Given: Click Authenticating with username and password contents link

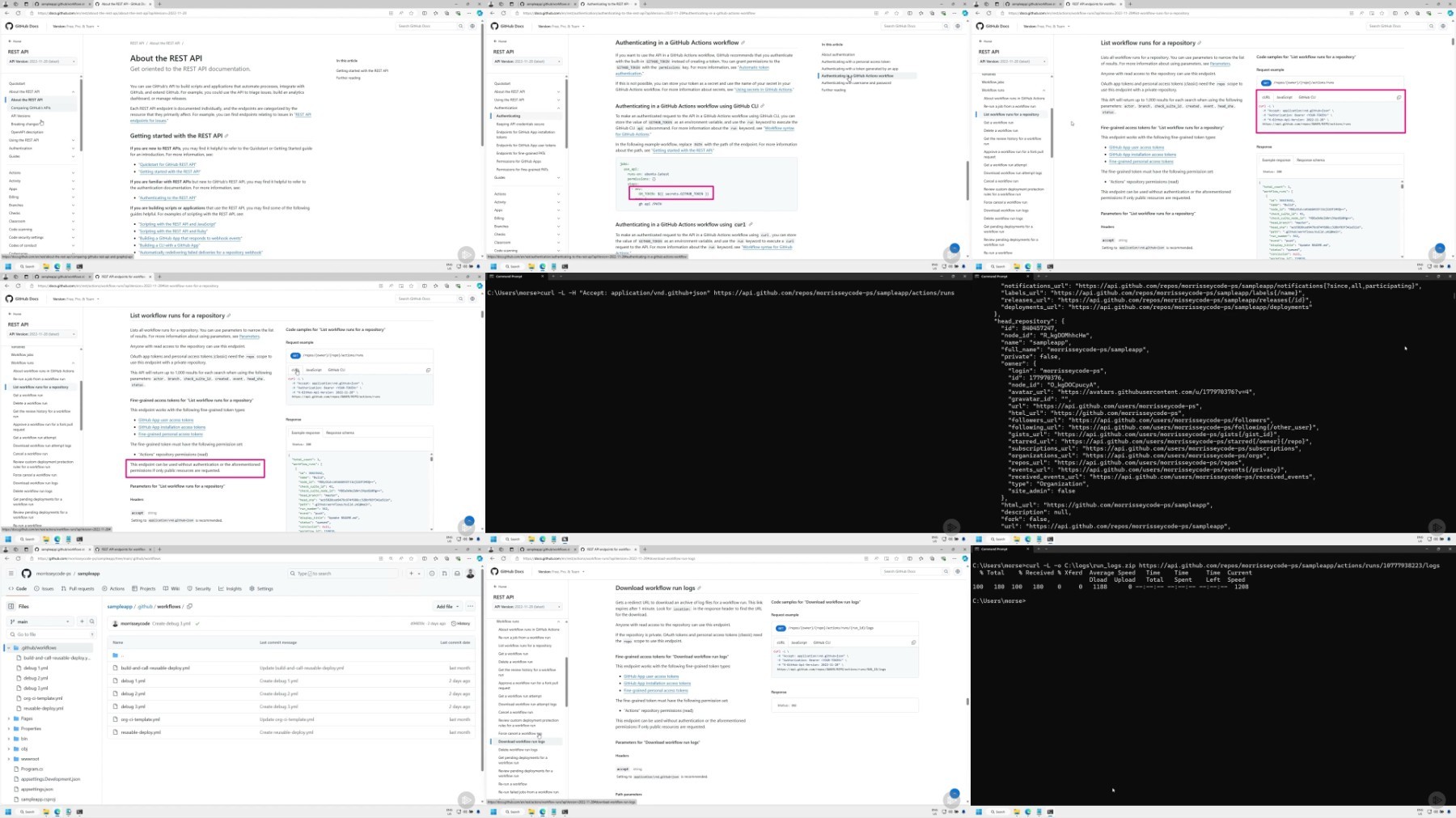Looking at the screenshot, I should coord(857,83).
